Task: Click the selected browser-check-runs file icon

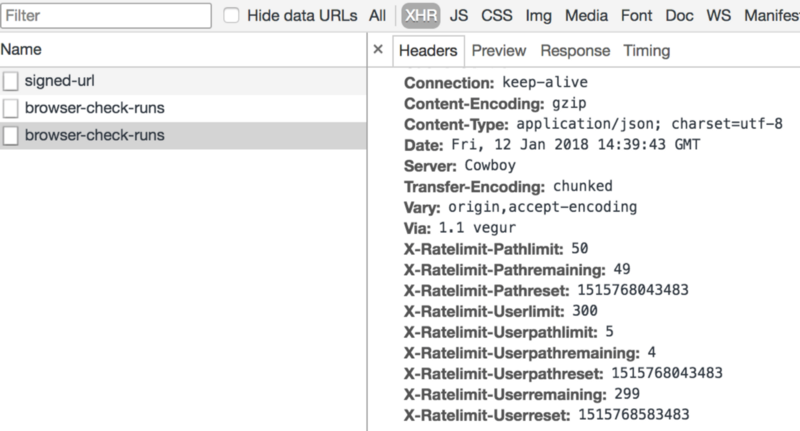Action: coord(11,136)
